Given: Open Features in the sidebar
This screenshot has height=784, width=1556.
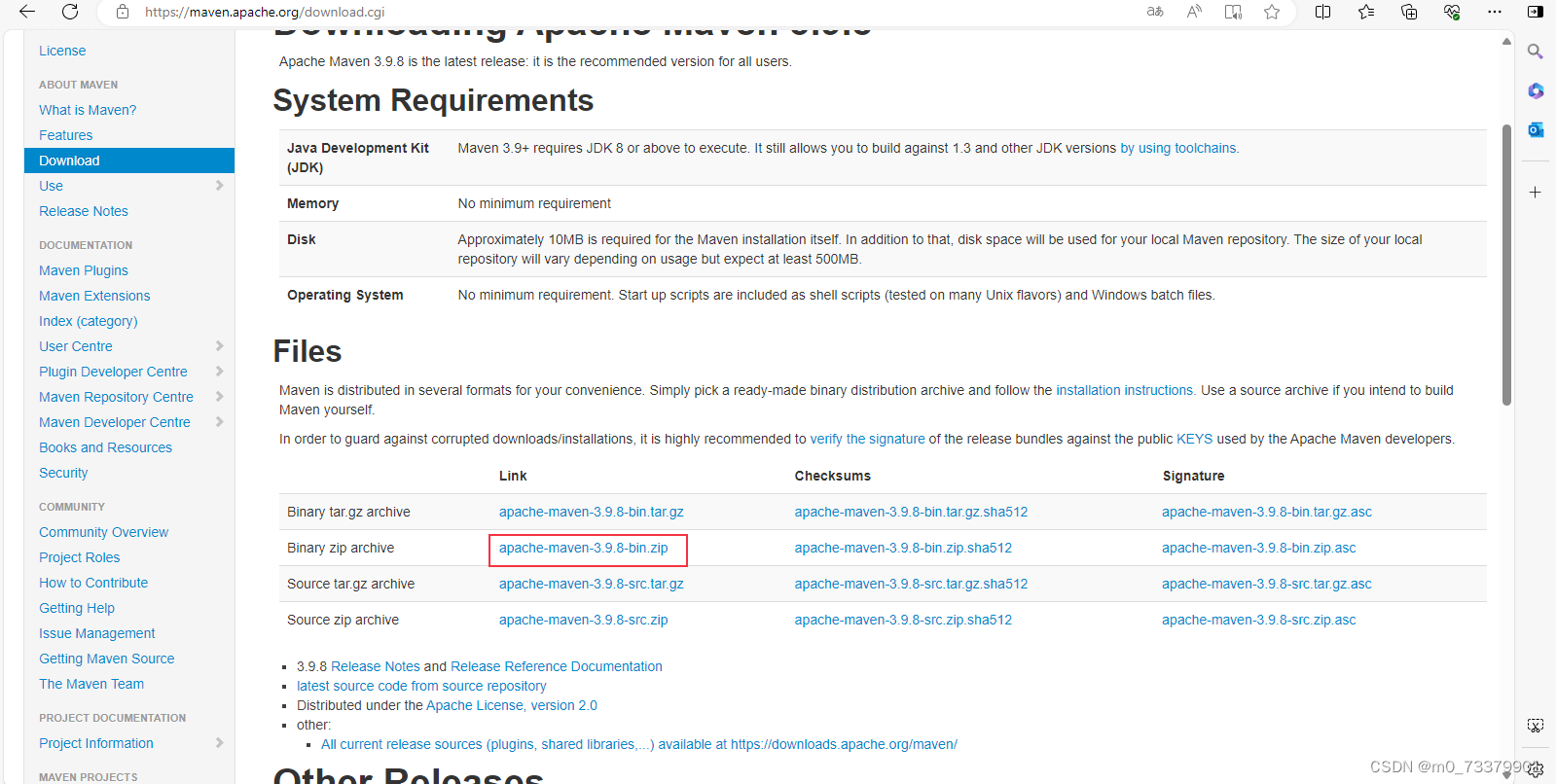Looking at the screenshot, I should [x=66, y=135].
